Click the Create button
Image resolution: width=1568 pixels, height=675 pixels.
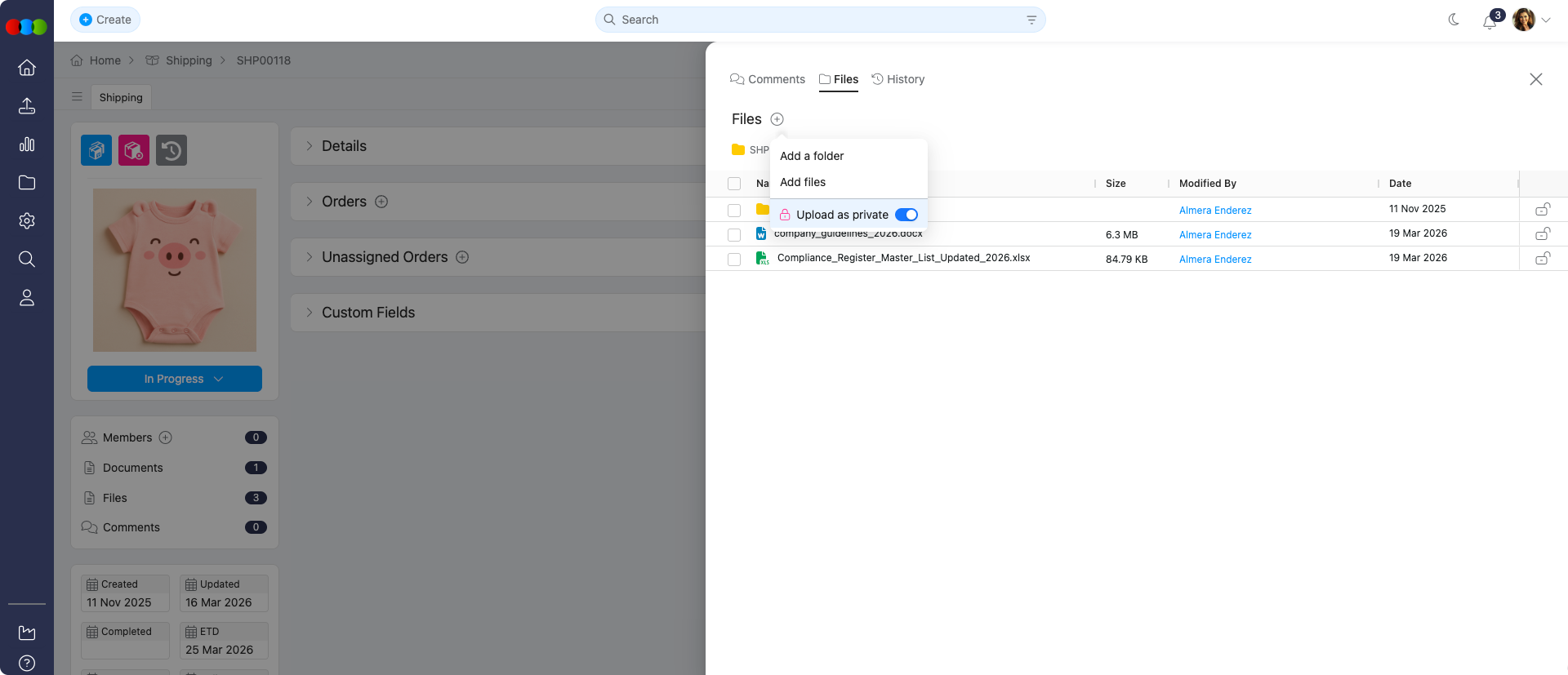[105, 20]
